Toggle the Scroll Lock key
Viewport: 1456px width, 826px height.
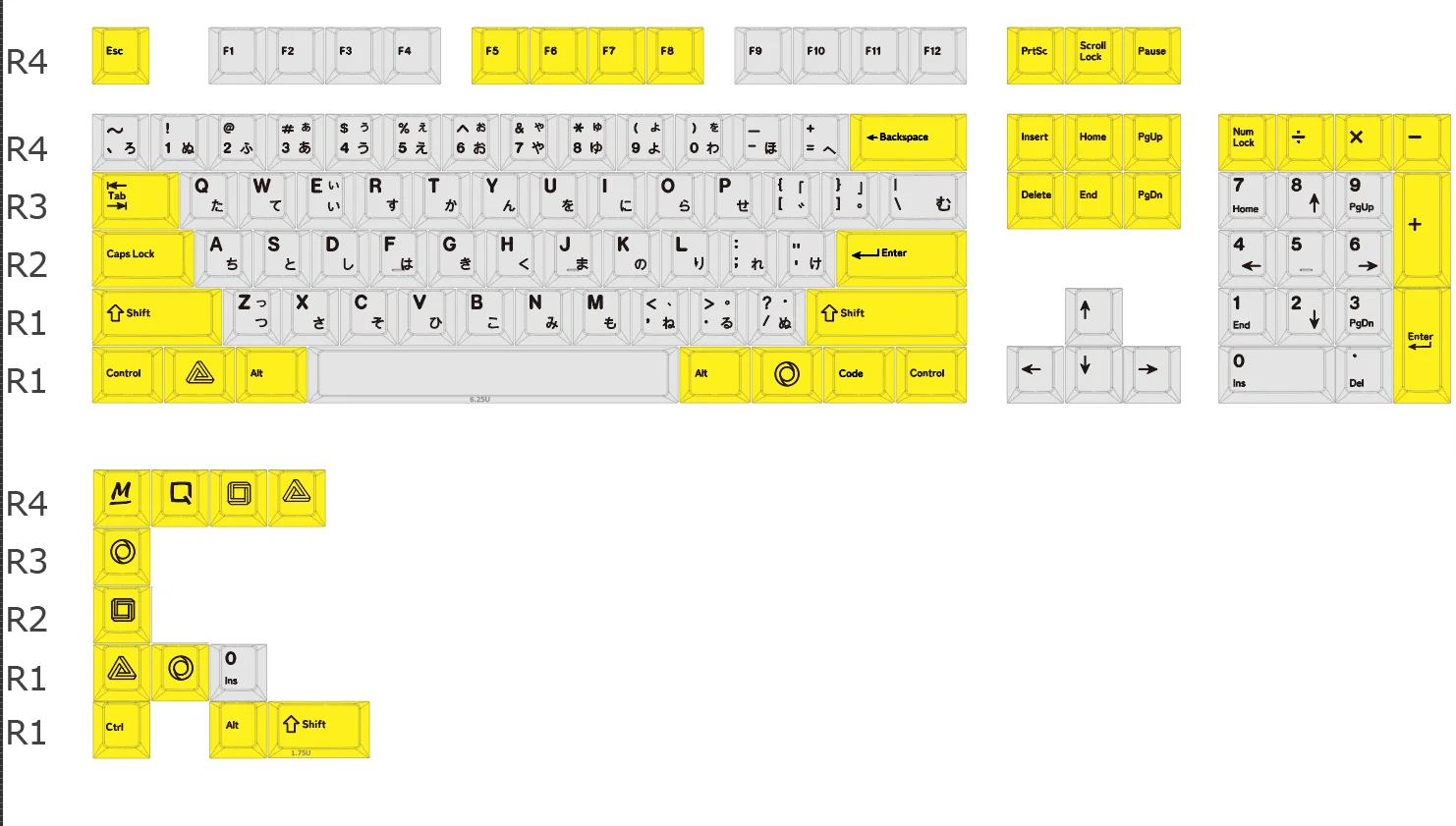(x=1092, y=54)
